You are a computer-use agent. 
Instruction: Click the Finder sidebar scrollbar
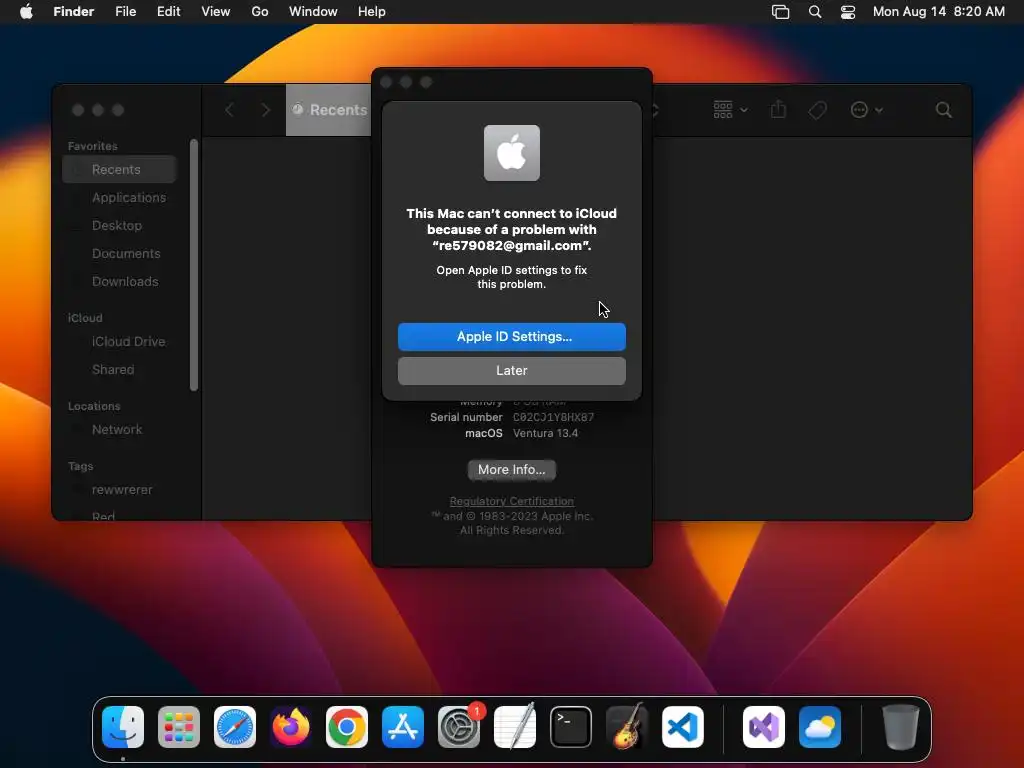194,264
